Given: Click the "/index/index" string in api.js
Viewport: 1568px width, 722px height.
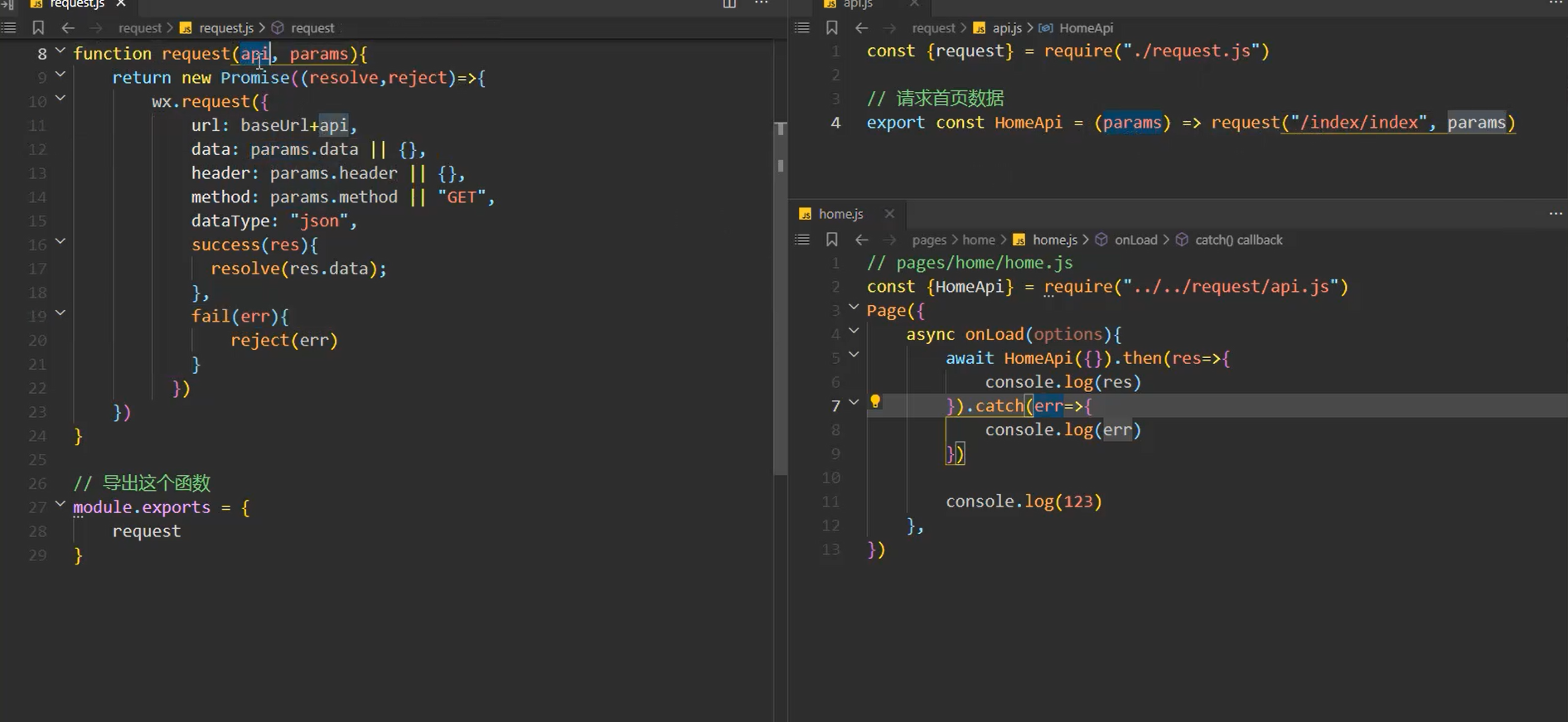Looking at the screenshot, I should (x=1359, y=123).
